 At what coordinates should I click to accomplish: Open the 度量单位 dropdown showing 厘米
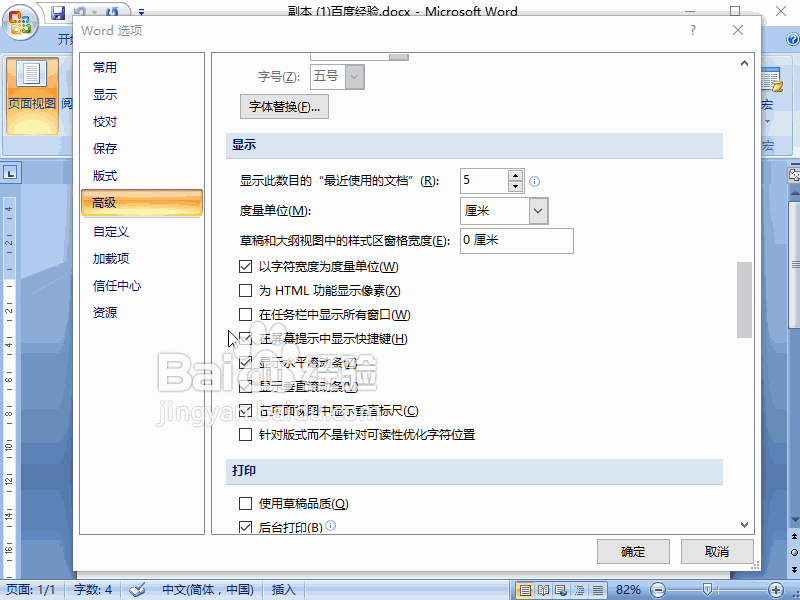(538, 211)
